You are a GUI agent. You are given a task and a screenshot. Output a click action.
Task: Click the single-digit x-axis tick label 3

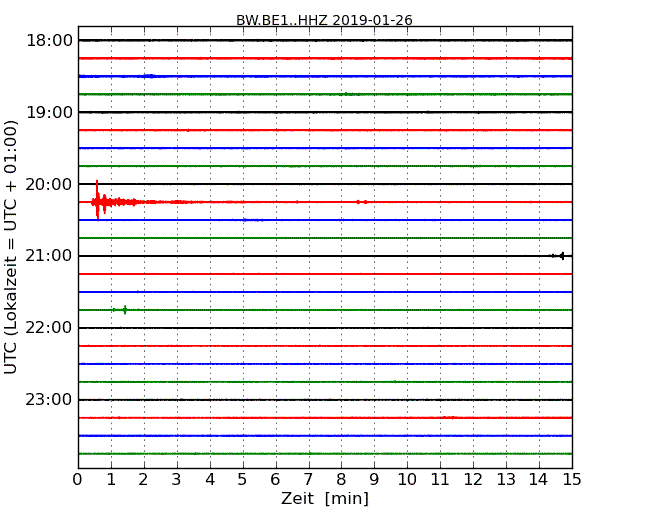[177, 479]
